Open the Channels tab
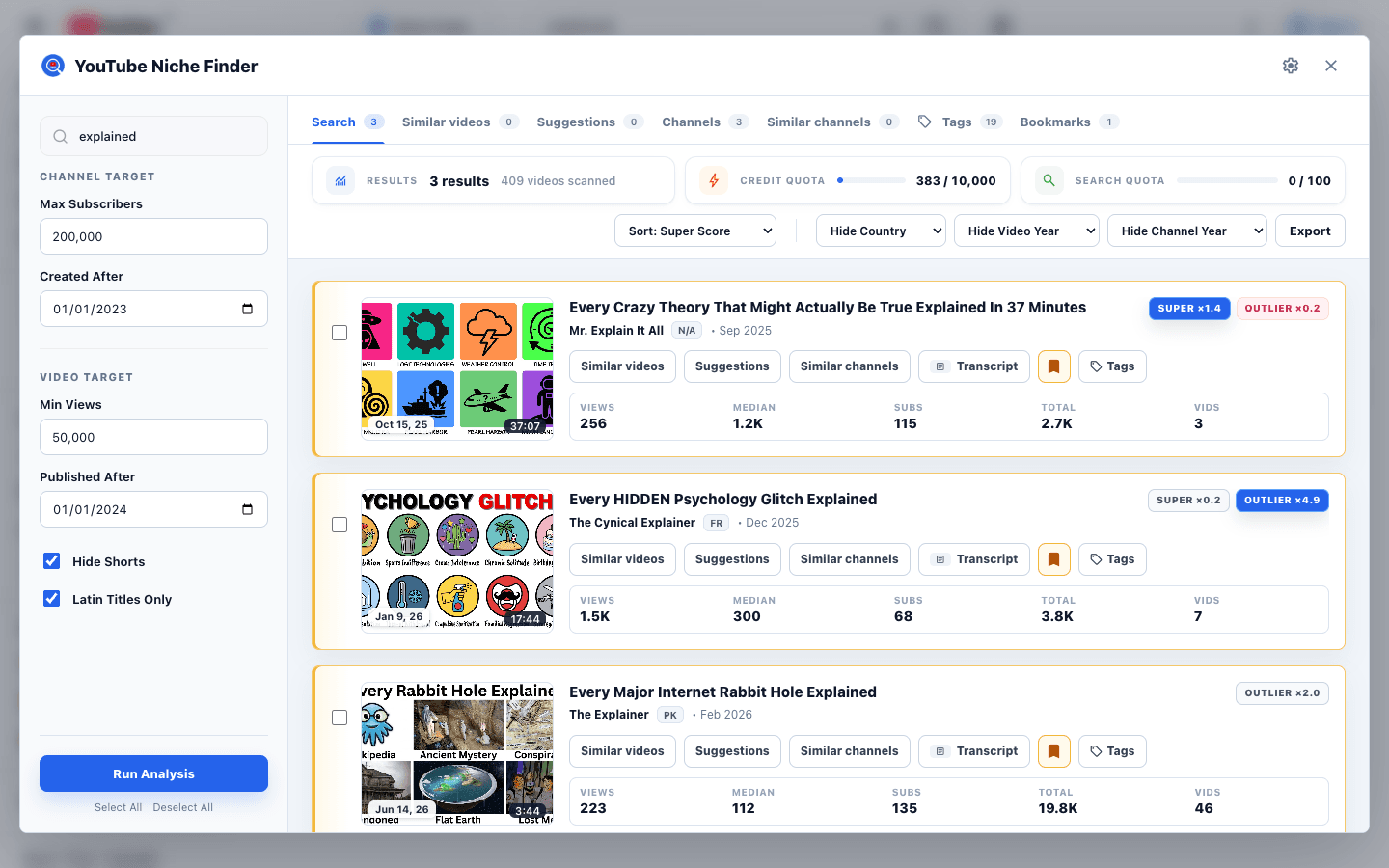1389x868 pixels. point(705,122)
